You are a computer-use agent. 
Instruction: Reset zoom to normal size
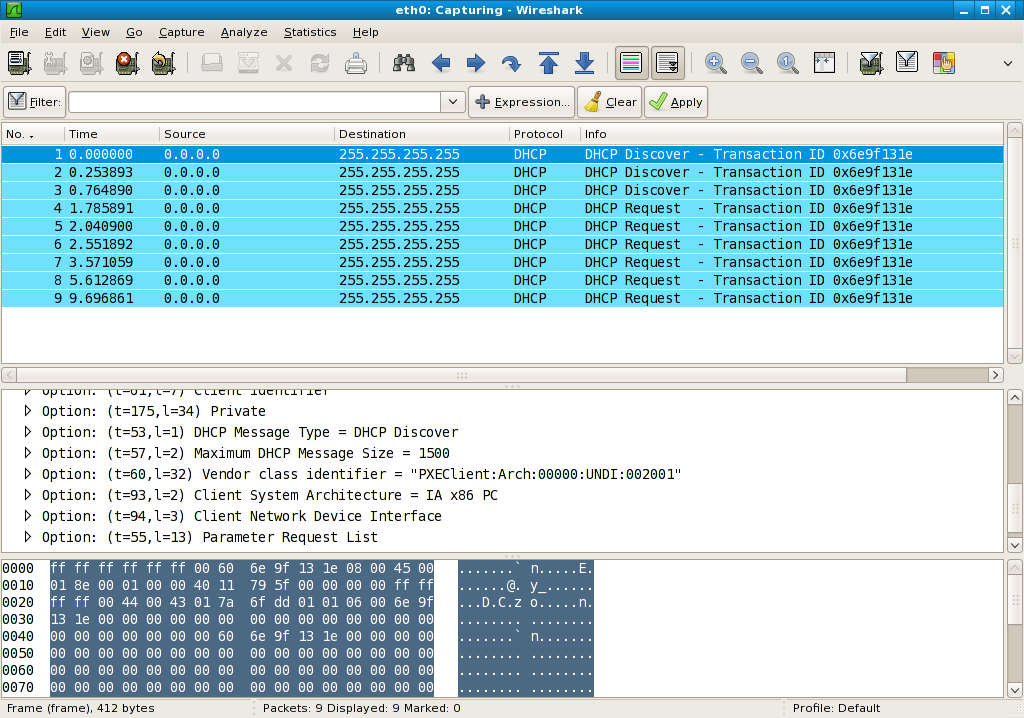coord(788,63)
